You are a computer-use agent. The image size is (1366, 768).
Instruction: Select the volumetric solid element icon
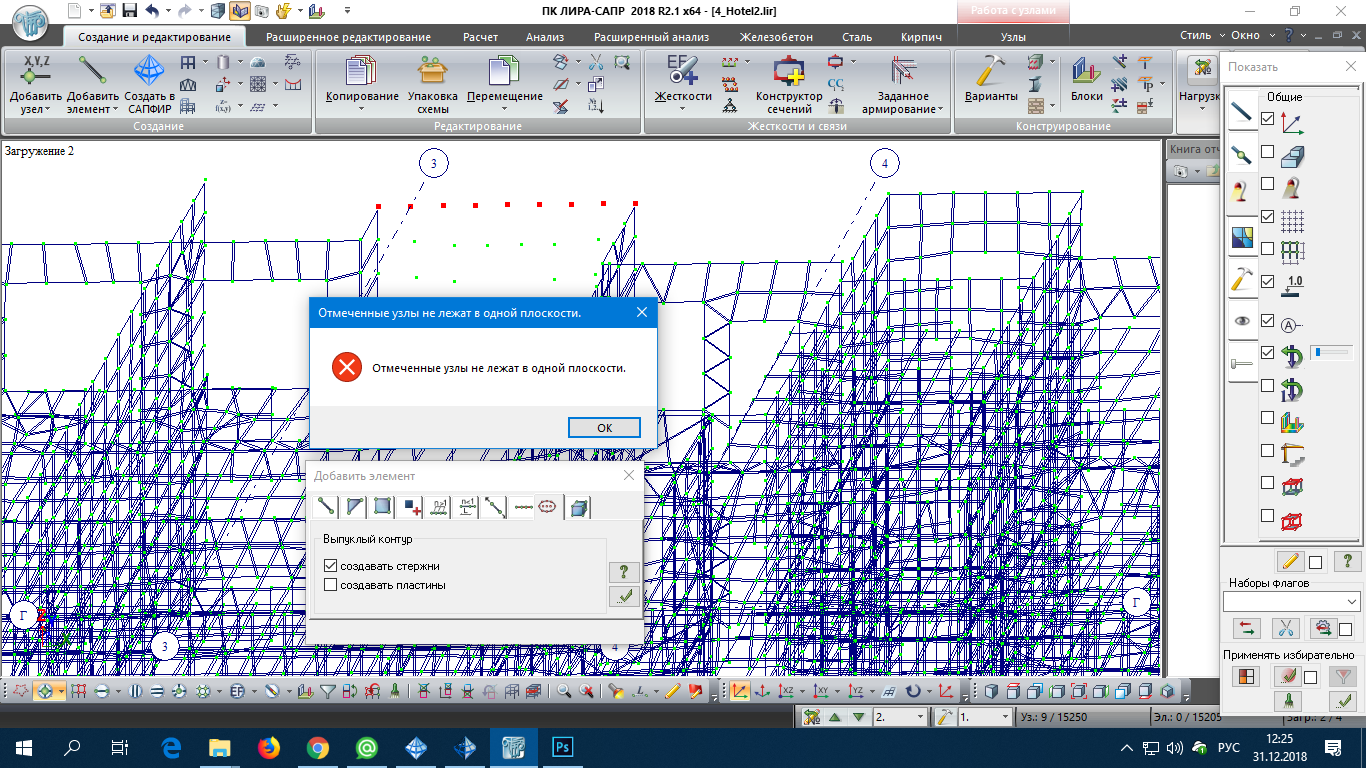(579, 508)
